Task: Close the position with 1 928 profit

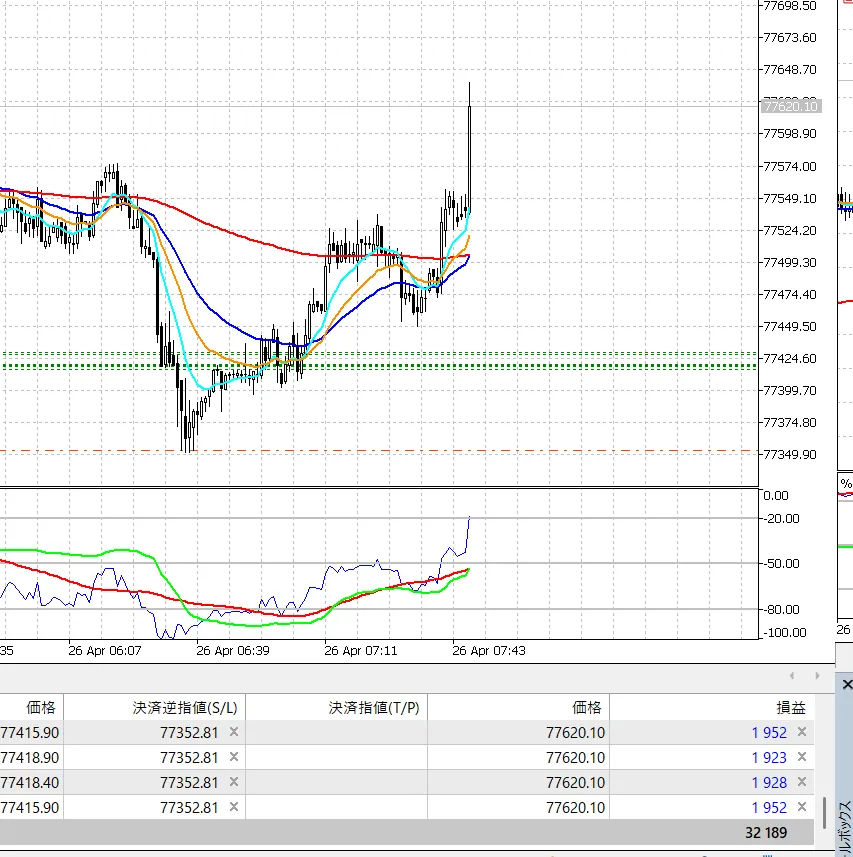Action: 801,783
